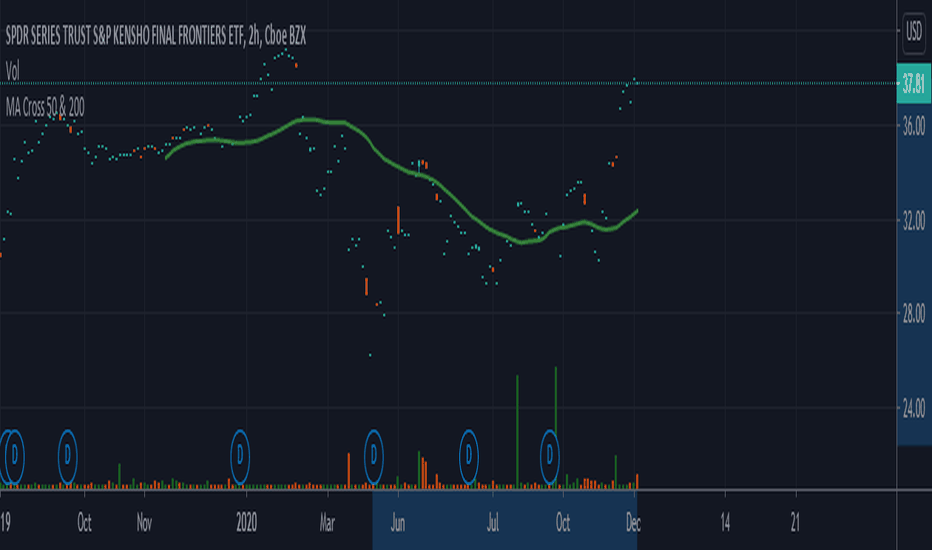Open the dividend marker nearest the Jun label

(x=374, y=456)
